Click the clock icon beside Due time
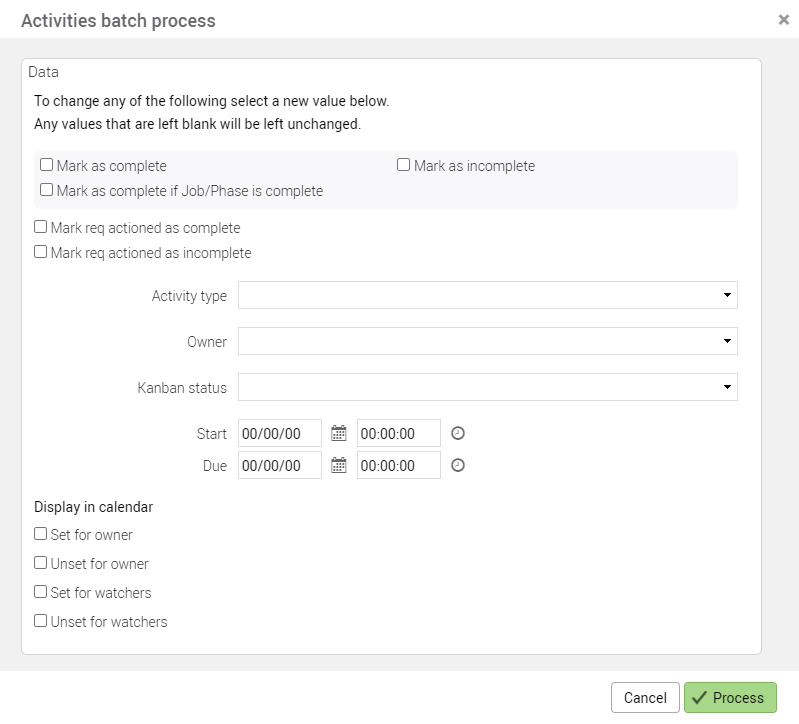This screenshot has height=724, width=799. [x=458, y=466]
